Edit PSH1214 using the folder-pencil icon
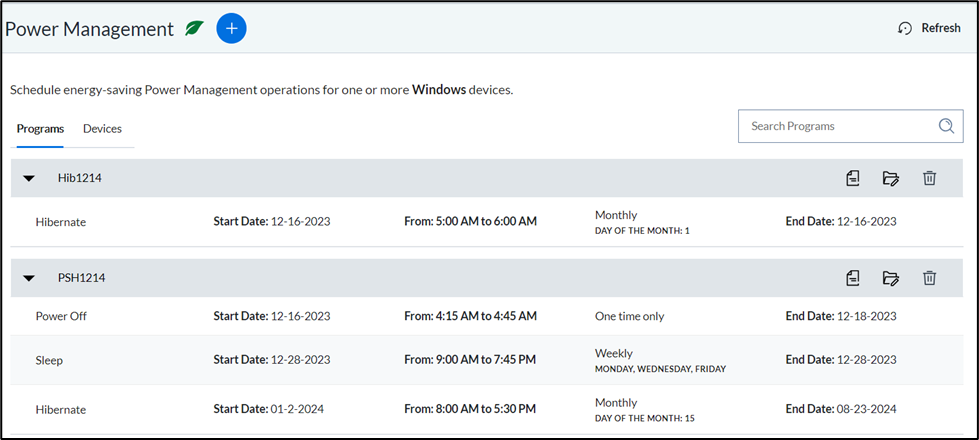The width and height of the screenshot is (979, 440). (891, 278)
